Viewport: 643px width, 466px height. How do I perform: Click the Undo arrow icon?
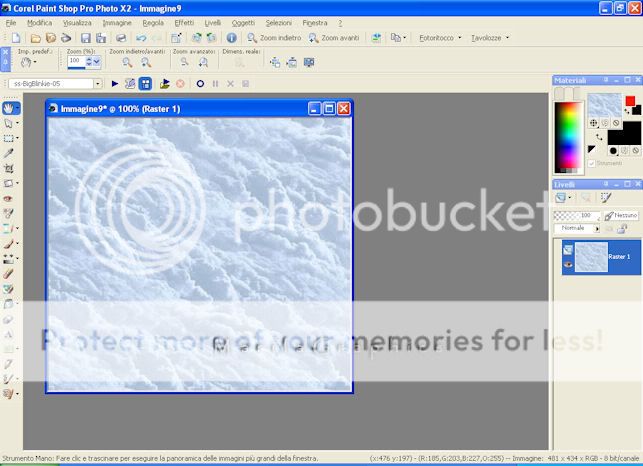click(x=141, y=38)
